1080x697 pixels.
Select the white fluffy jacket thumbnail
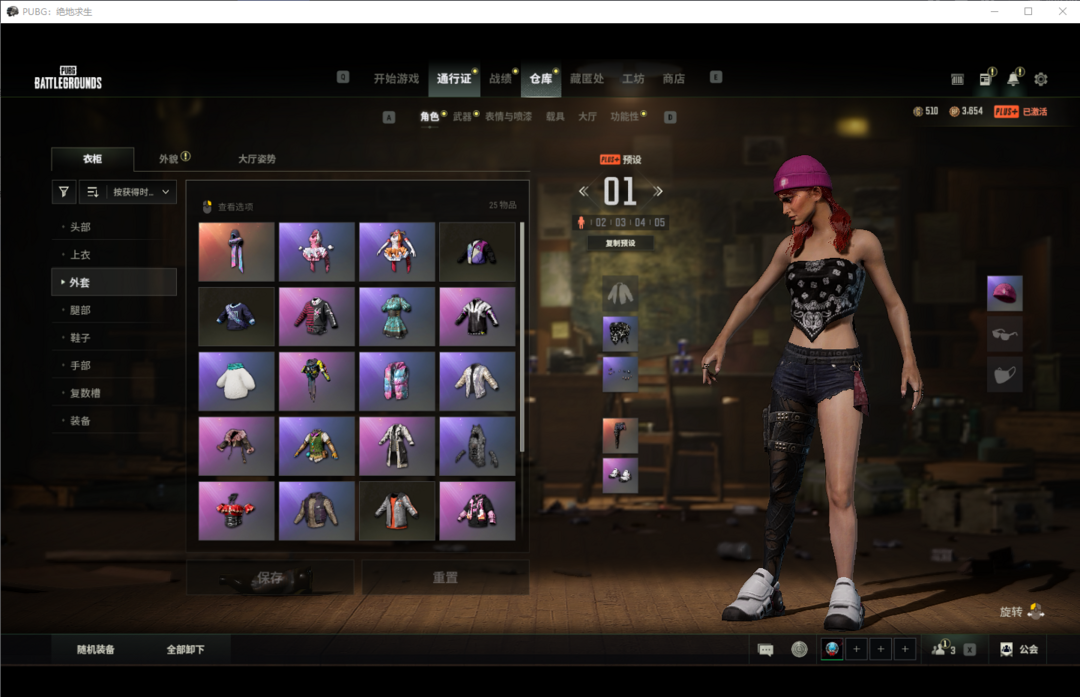click(237, 381)
